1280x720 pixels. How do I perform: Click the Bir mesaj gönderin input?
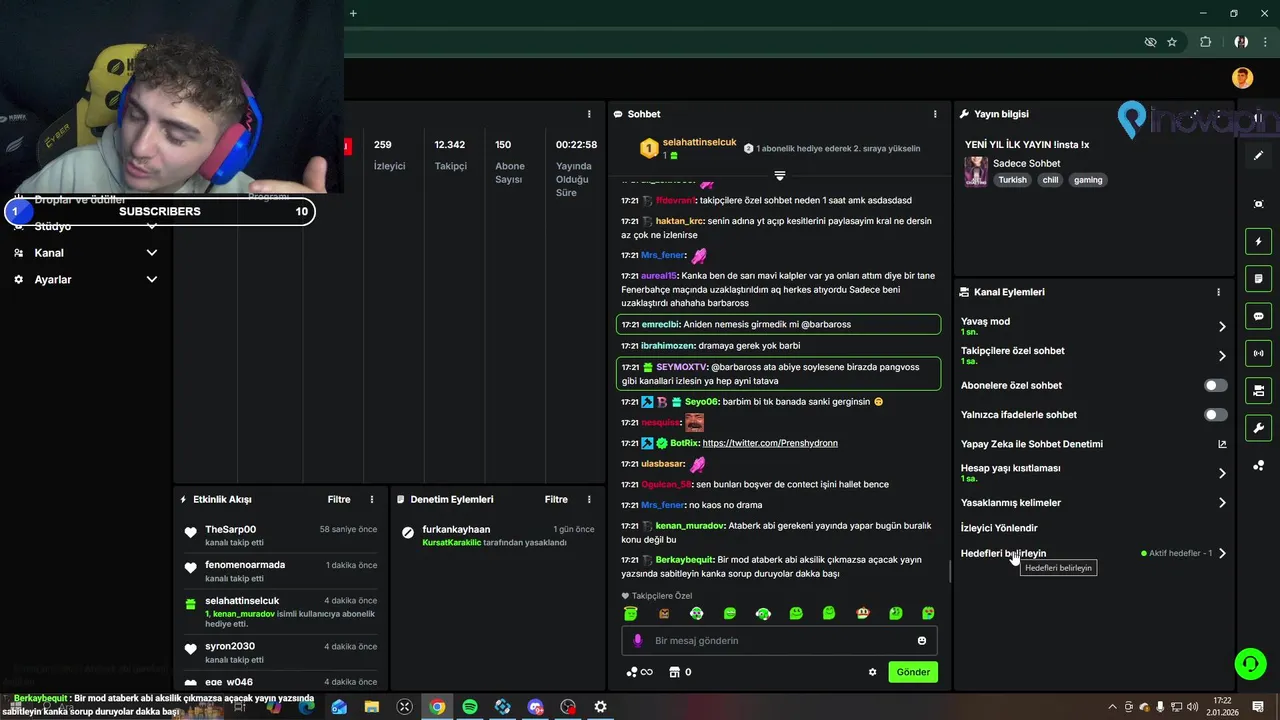(x=778, y=640)
